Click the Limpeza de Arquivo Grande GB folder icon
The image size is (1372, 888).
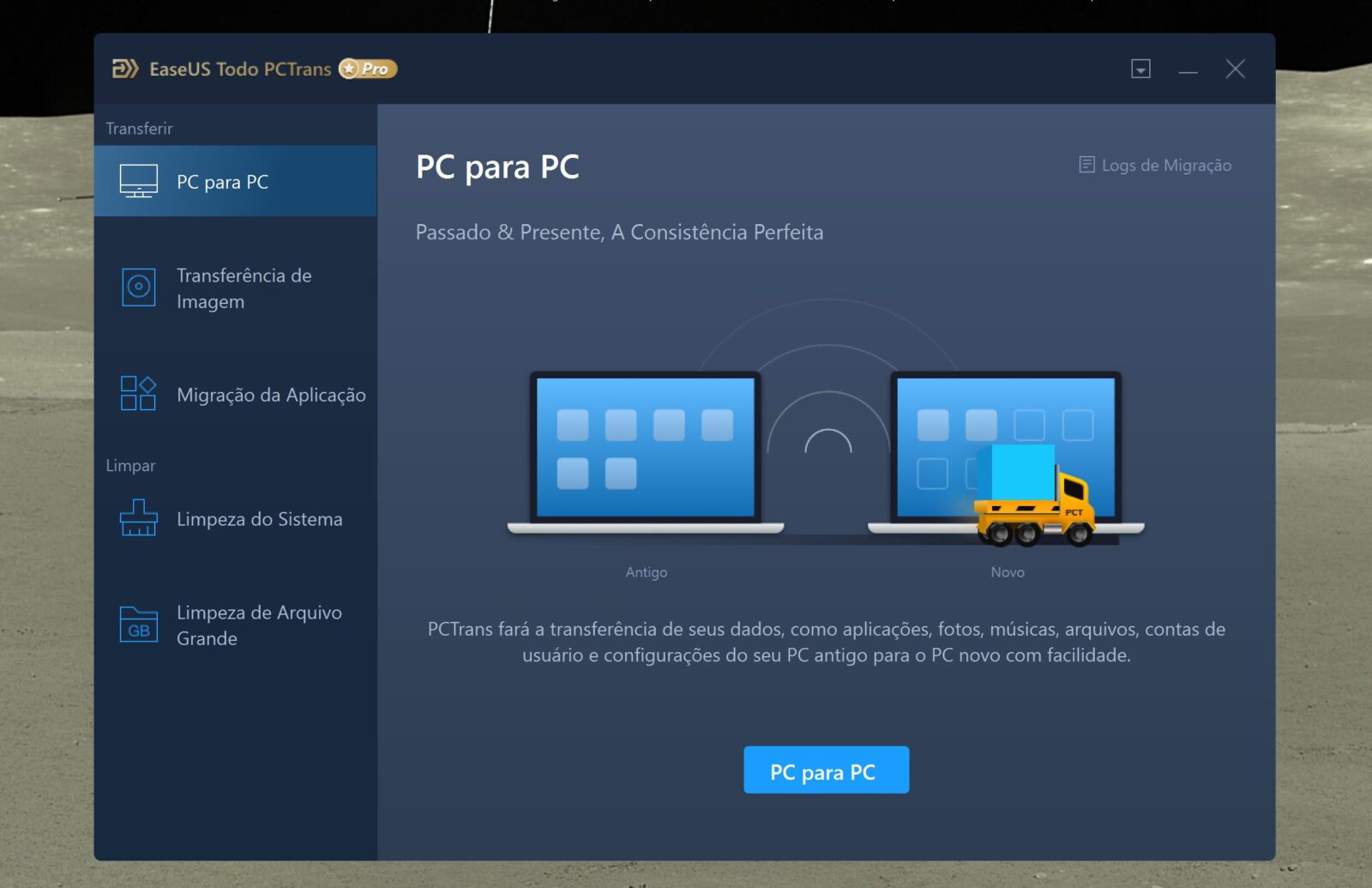(138, 625)
